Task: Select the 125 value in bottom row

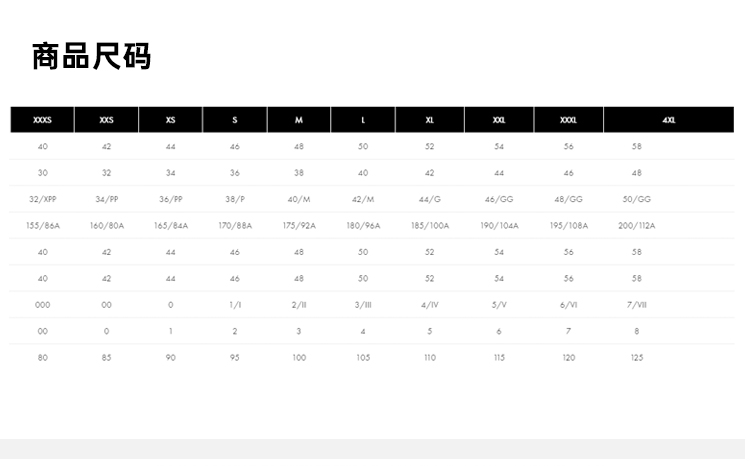Action: click(x=637, y=358)
